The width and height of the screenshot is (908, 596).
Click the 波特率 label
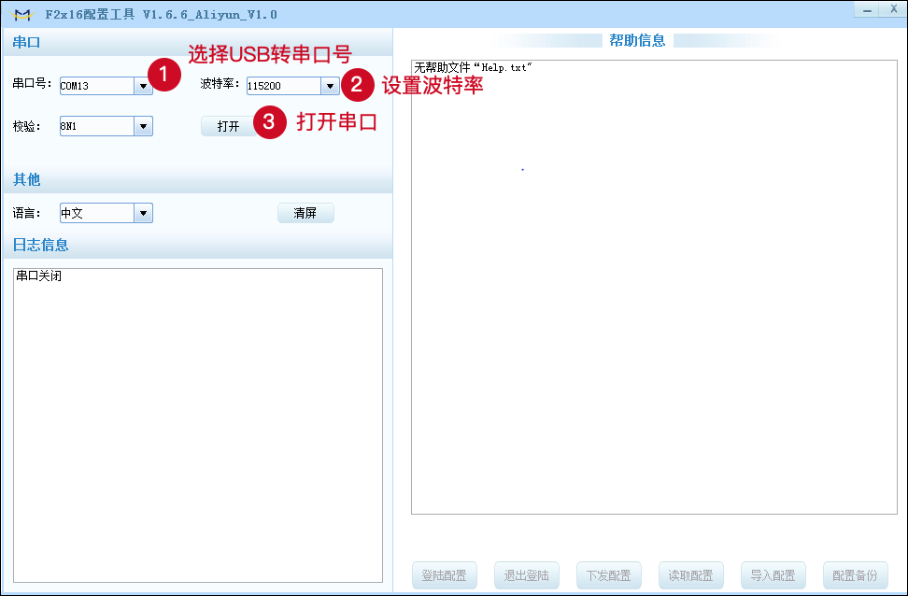[x=219, y=83]
